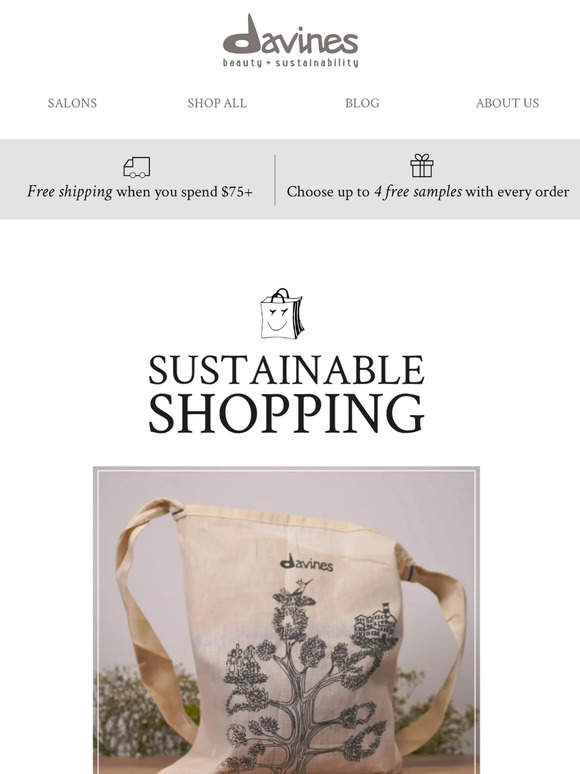Click the SUSTAINABLE heading text
This screenshot has width=580, height=774.
click(287, 370)
